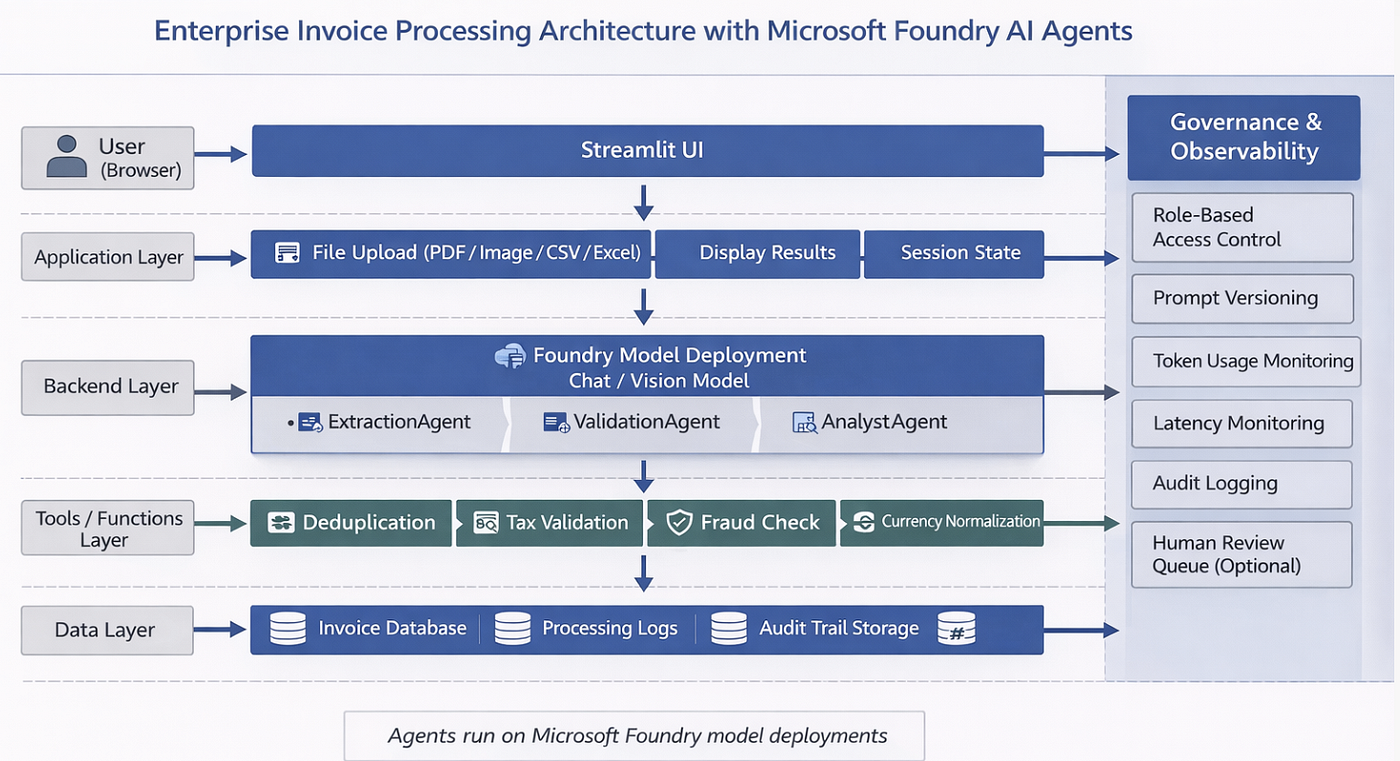The width and height of the screenshot is (1400, 761).
Task: Click the Foundry cloud icon
Action: pos(510,356)
